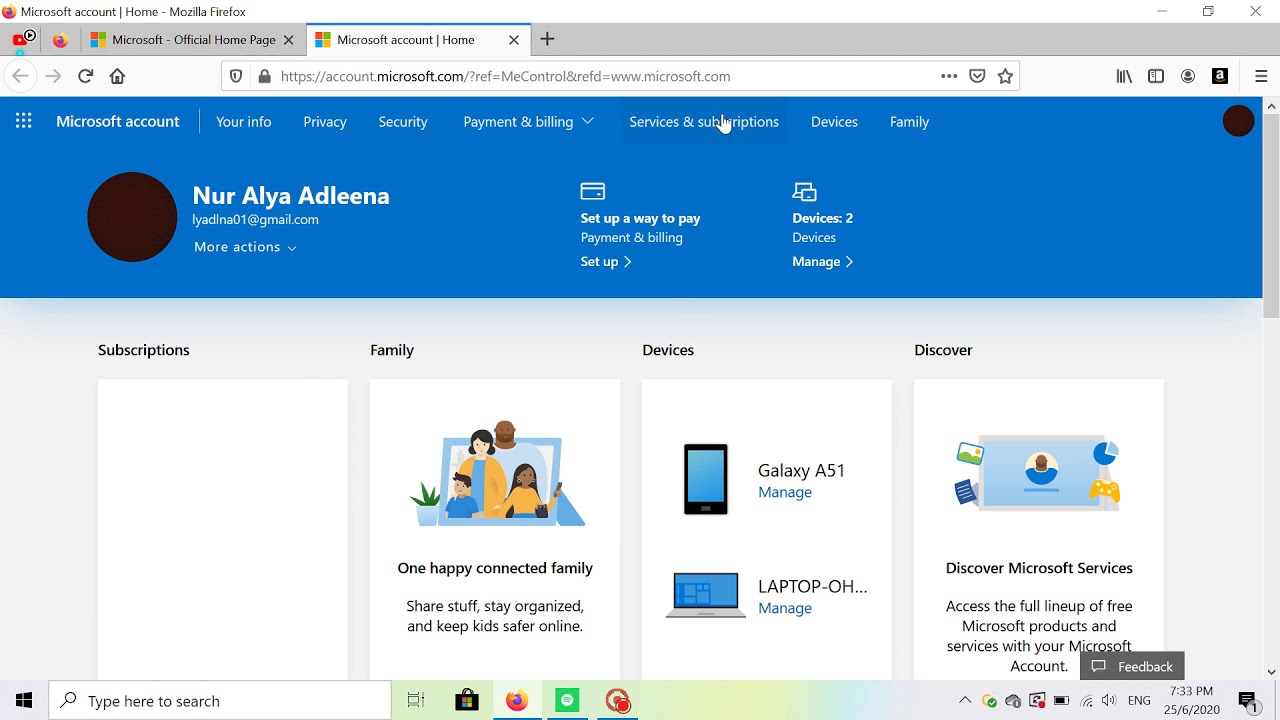1280x720 pixels.
Task: Click Firefox icon in taskbar
Action: (517, 701)
